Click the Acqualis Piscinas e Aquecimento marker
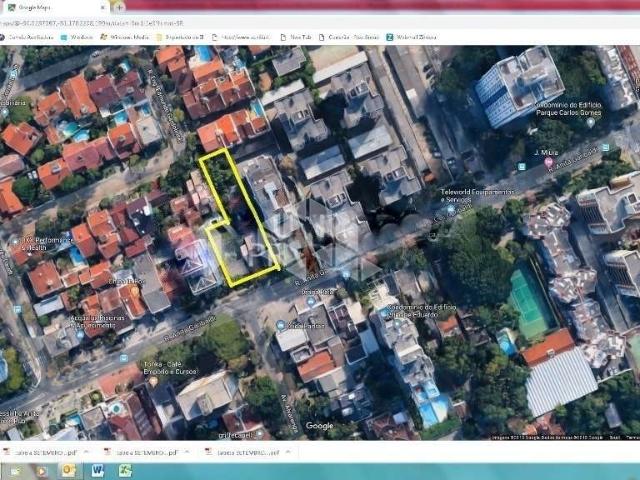Viewport: 640px width, 480px height. 80,335
